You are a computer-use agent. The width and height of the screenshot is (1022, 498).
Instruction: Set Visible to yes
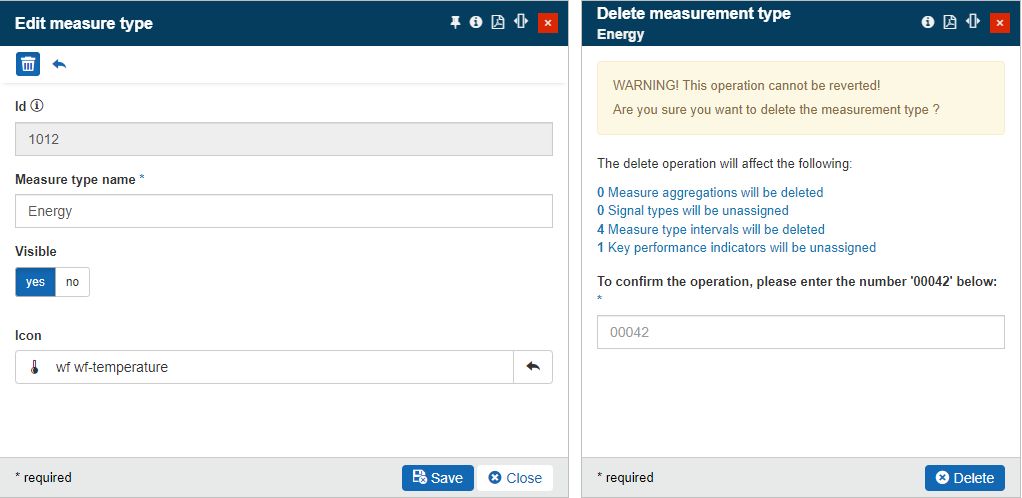coord(35,282)
